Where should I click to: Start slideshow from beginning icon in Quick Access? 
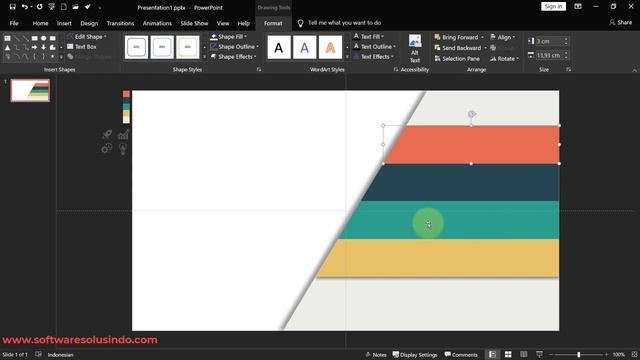51,7
